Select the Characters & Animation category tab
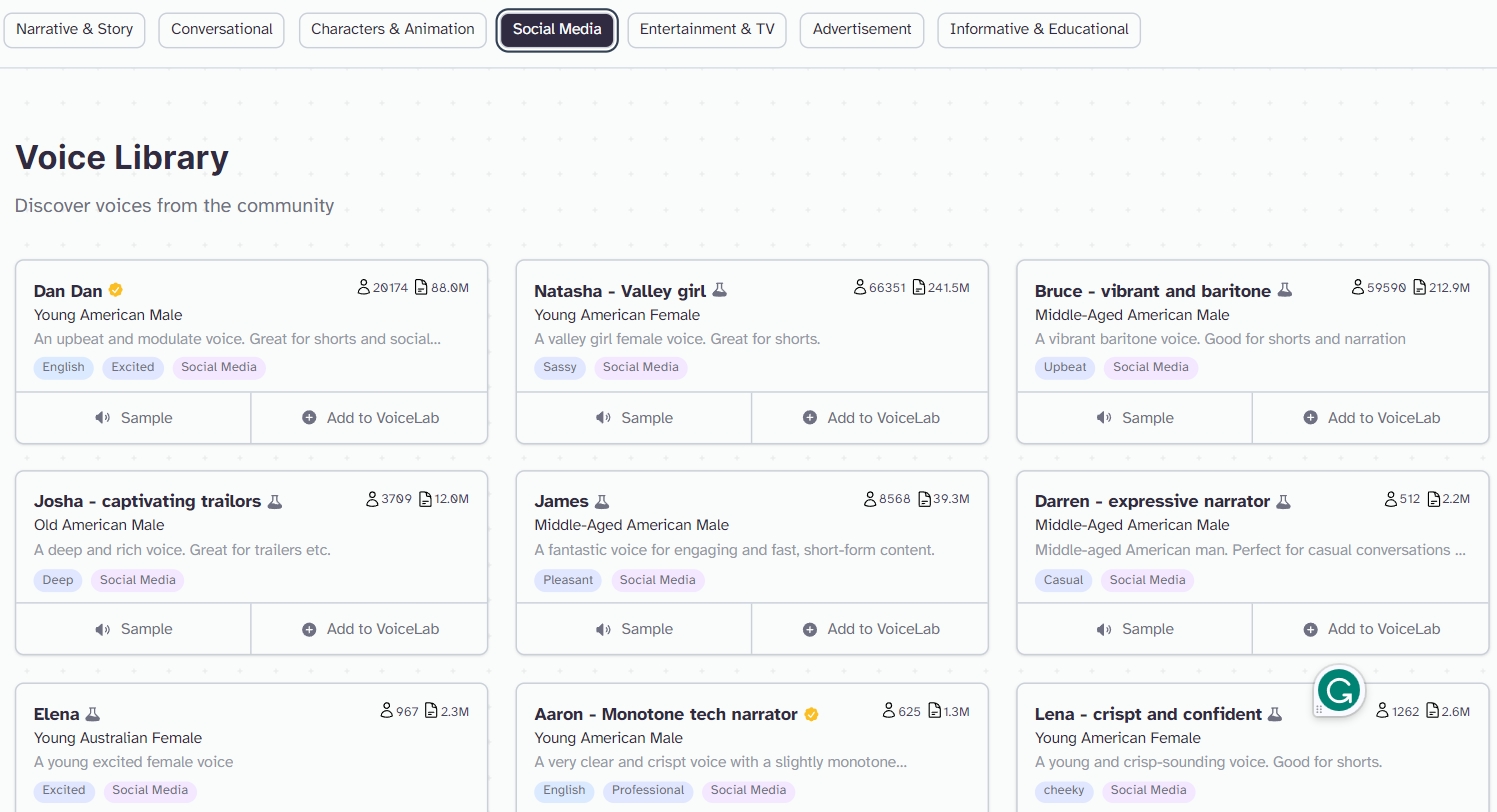The image size is (1497, 812). click(x=393, y=29)
